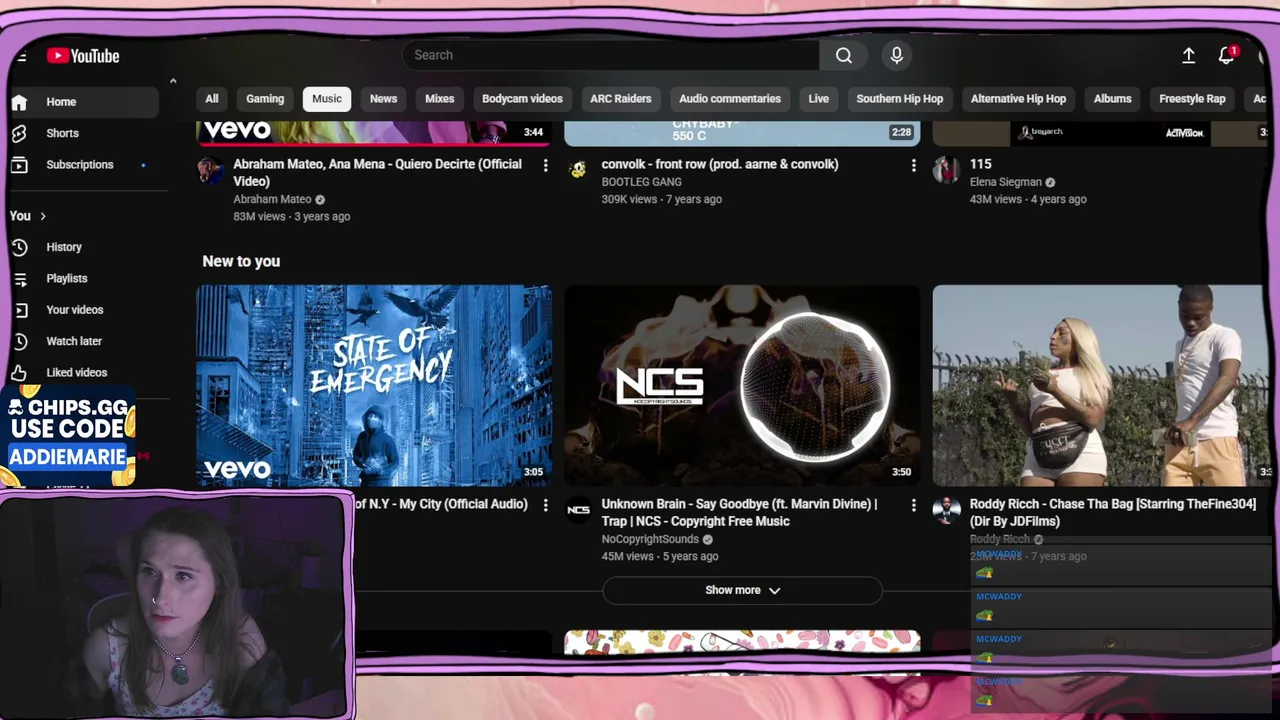Select the Audio commentaries chip

pyautogui.click(x=730, y=99)
